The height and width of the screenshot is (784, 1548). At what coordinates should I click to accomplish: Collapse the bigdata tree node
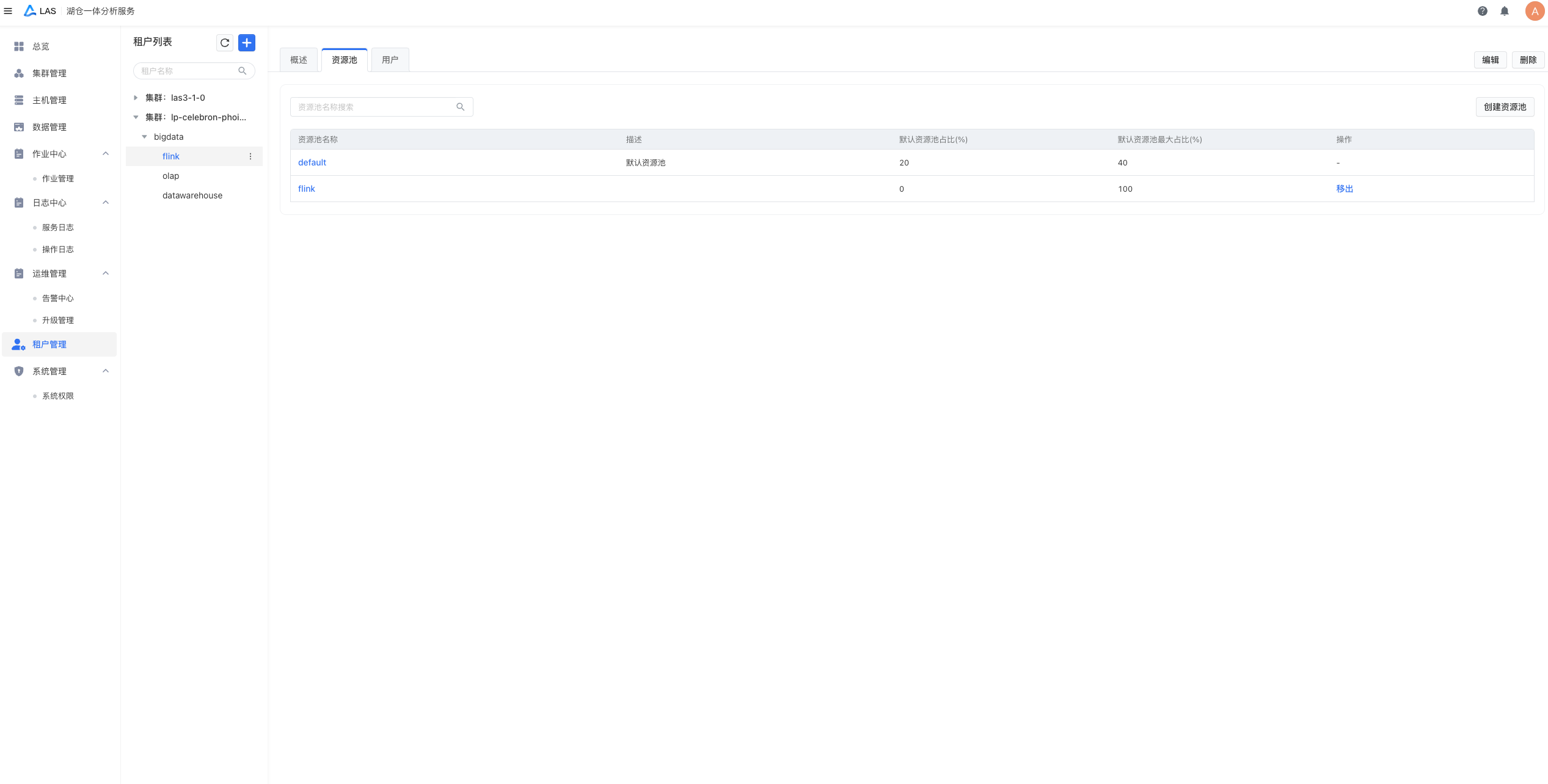pyautogui.click(x=144, y=137)
